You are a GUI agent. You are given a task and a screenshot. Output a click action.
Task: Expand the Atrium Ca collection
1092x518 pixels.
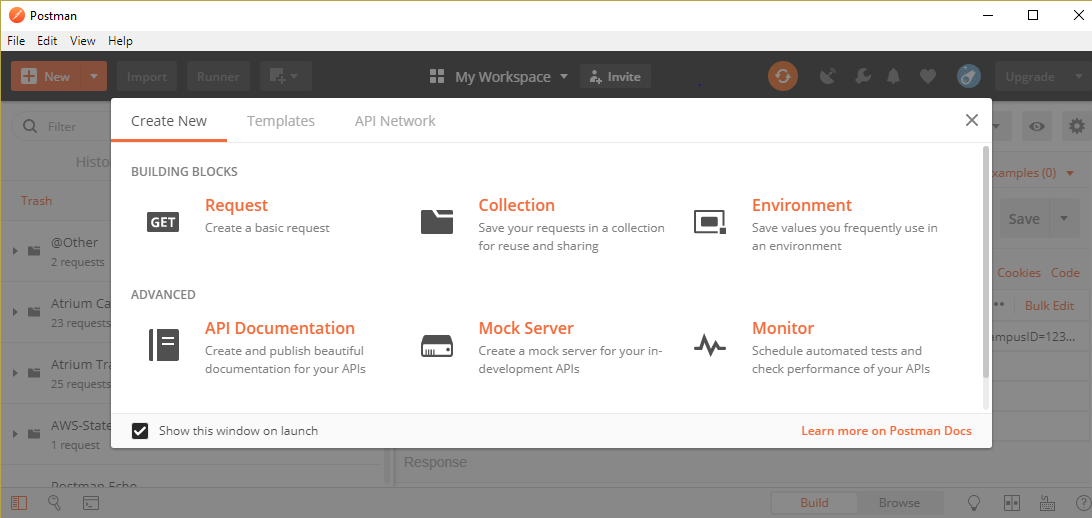point(15,312)
